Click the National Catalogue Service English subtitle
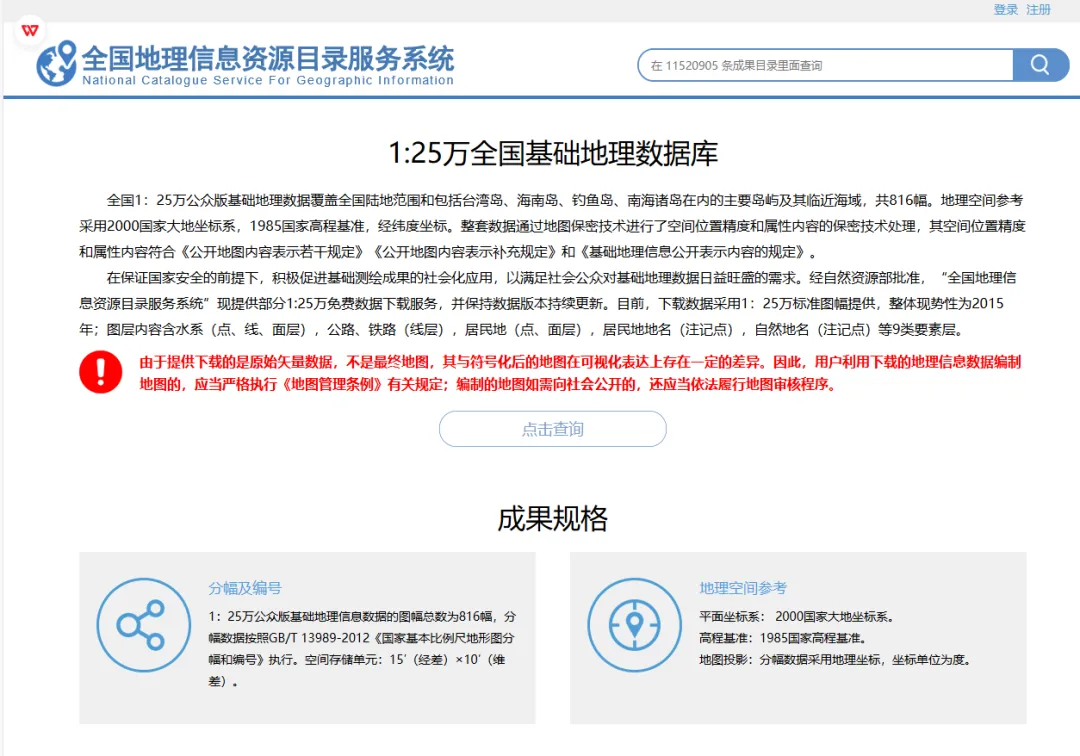The image size is (1080, 756). 268,80
